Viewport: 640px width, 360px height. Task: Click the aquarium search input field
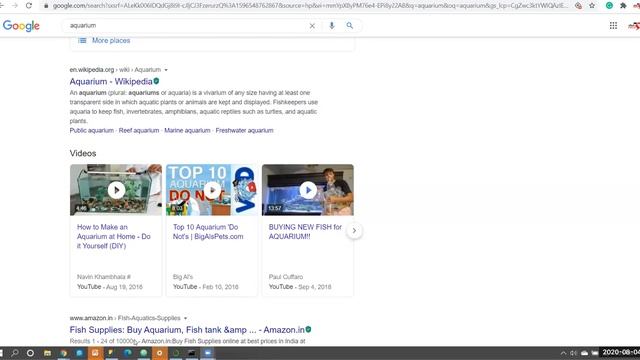click(186, 26)
